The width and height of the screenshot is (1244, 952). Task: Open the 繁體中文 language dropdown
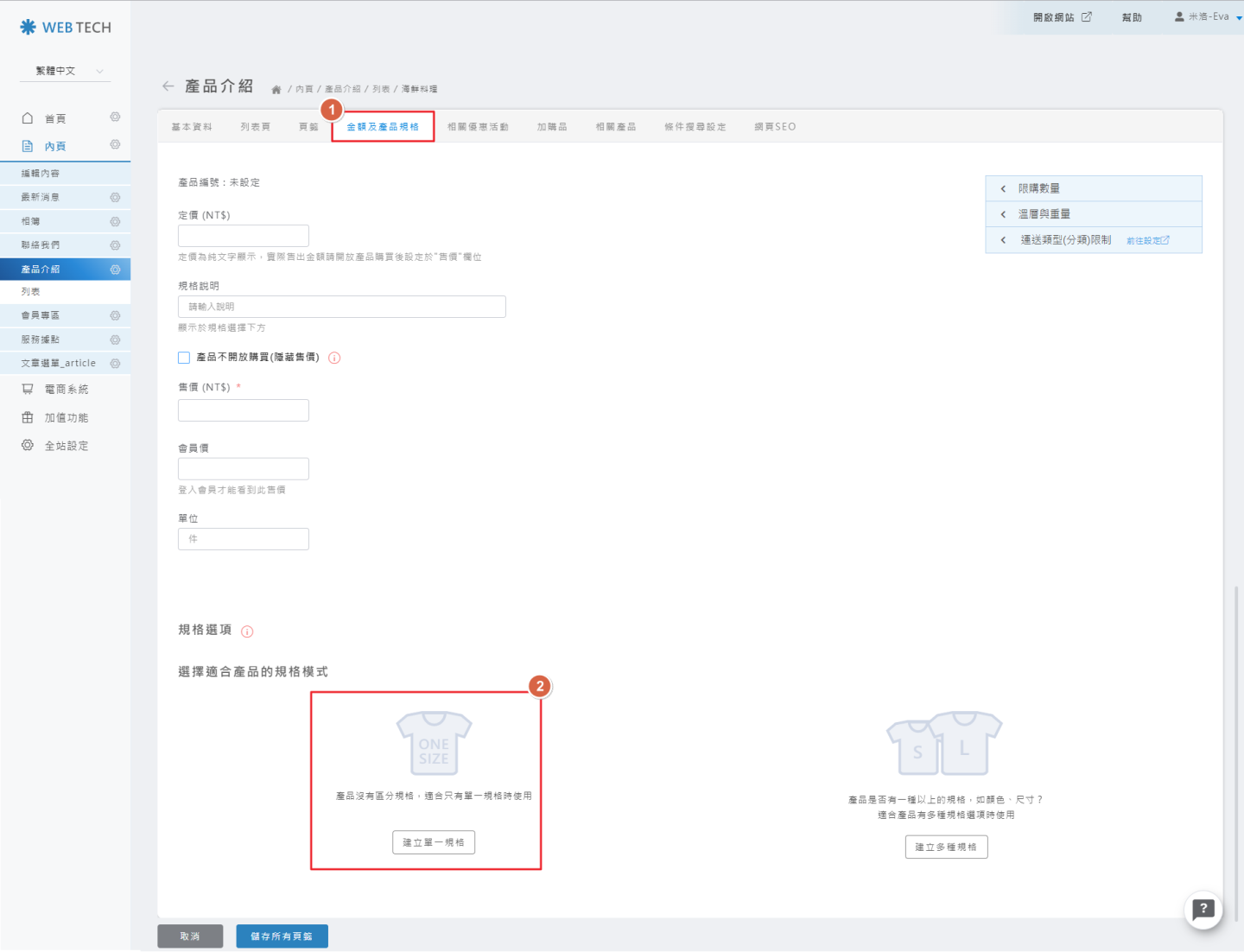[x=65, y=71]
